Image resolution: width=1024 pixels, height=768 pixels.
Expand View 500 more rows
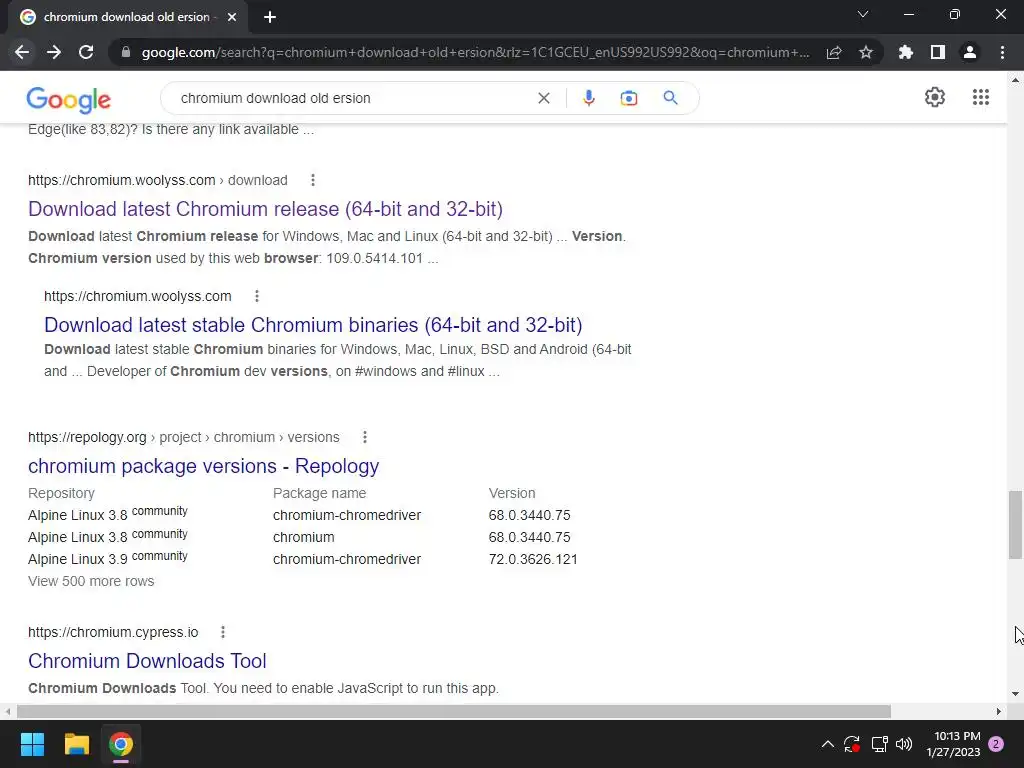(91, 581)
